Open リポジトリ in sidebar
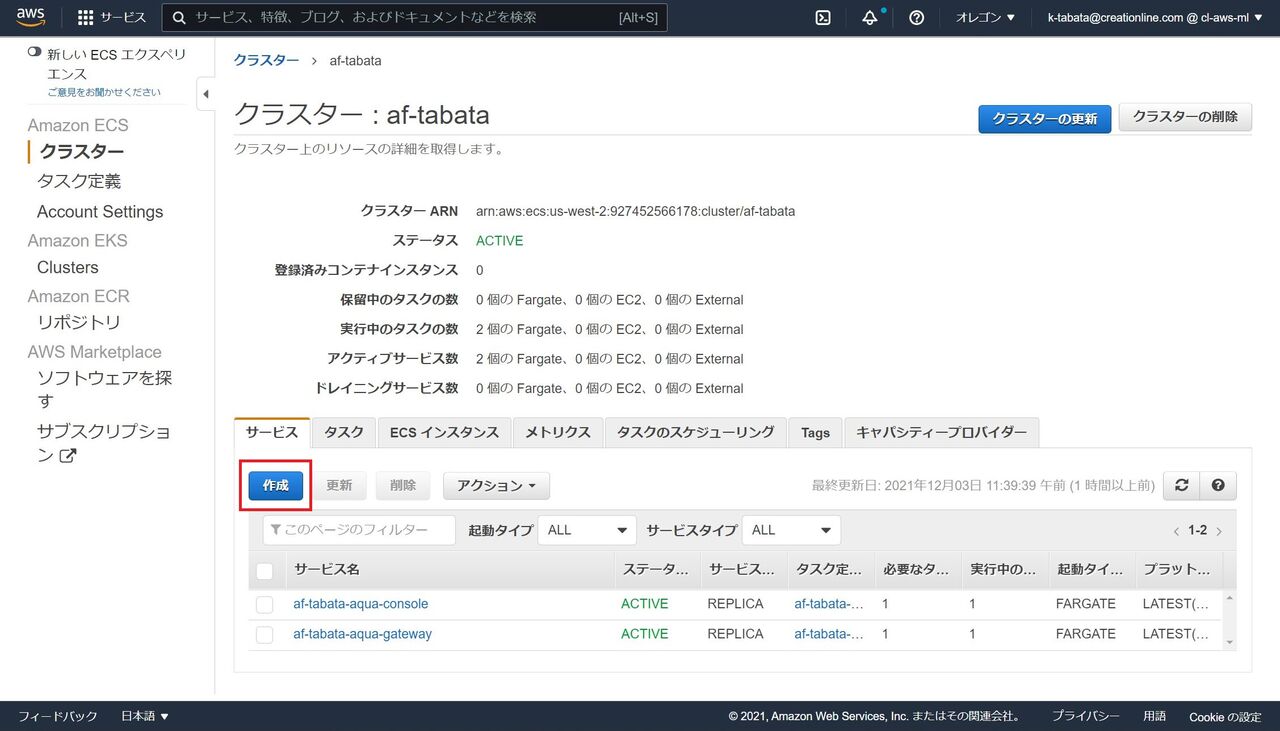 [x=79, y=323]
